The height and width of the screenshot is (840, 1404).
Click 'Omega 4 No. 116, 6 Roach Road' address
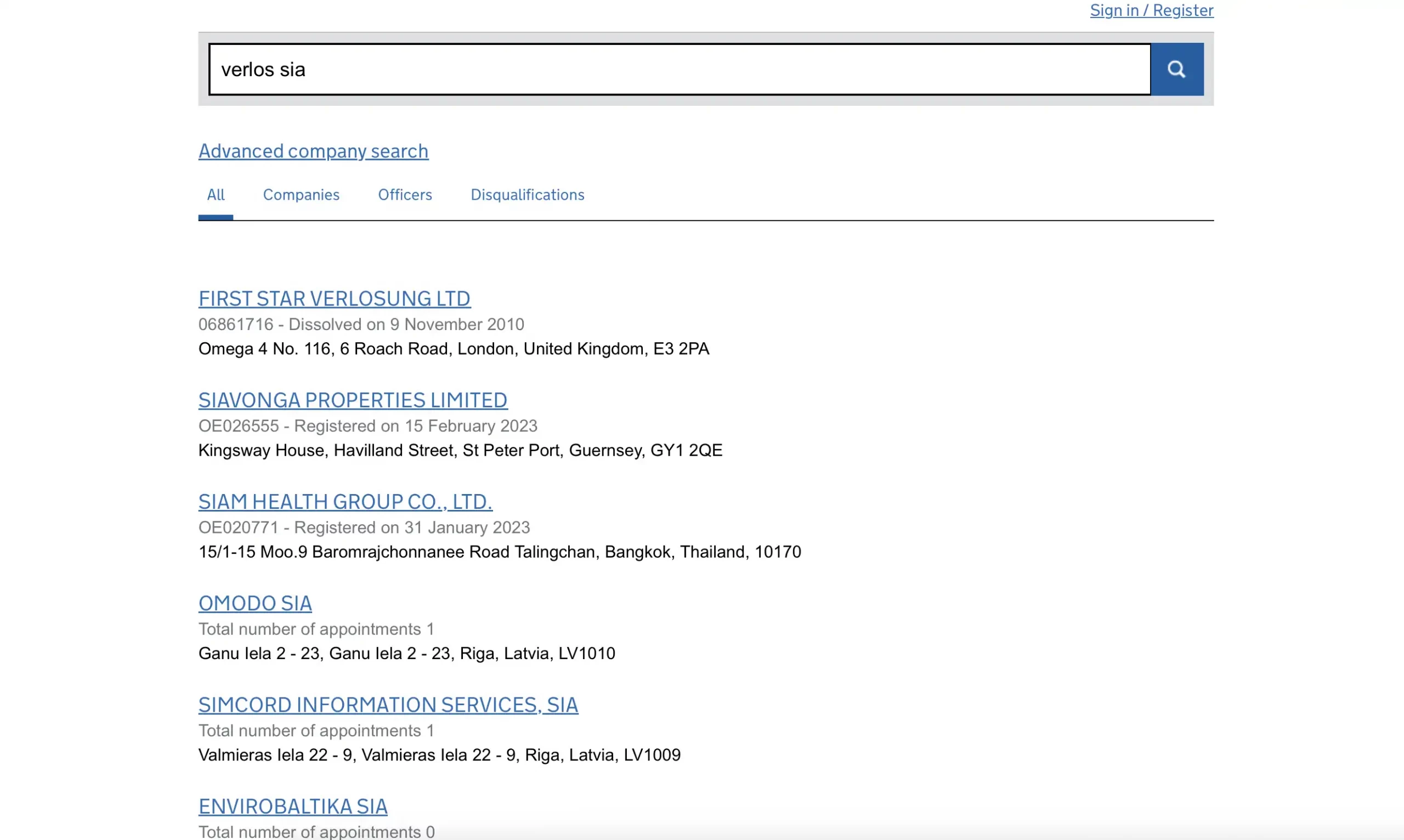pos(454,349)
